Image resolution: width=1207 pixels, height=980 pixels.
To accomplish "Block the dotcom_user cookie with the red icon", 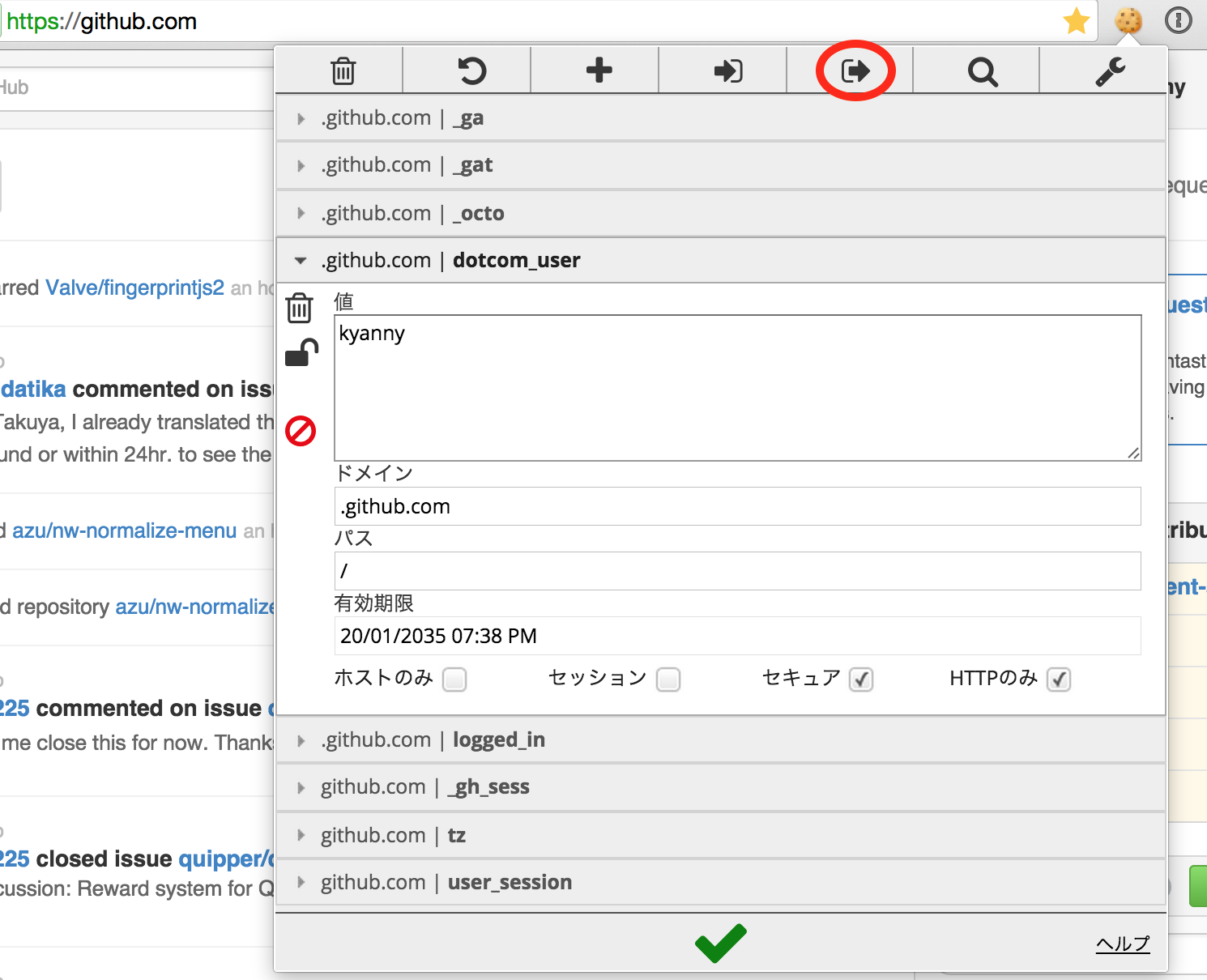I will click(301, 432).
